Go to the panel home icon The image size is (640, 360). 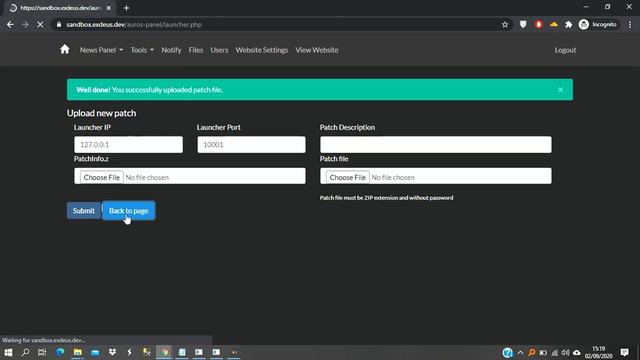[x=64, y=50]
